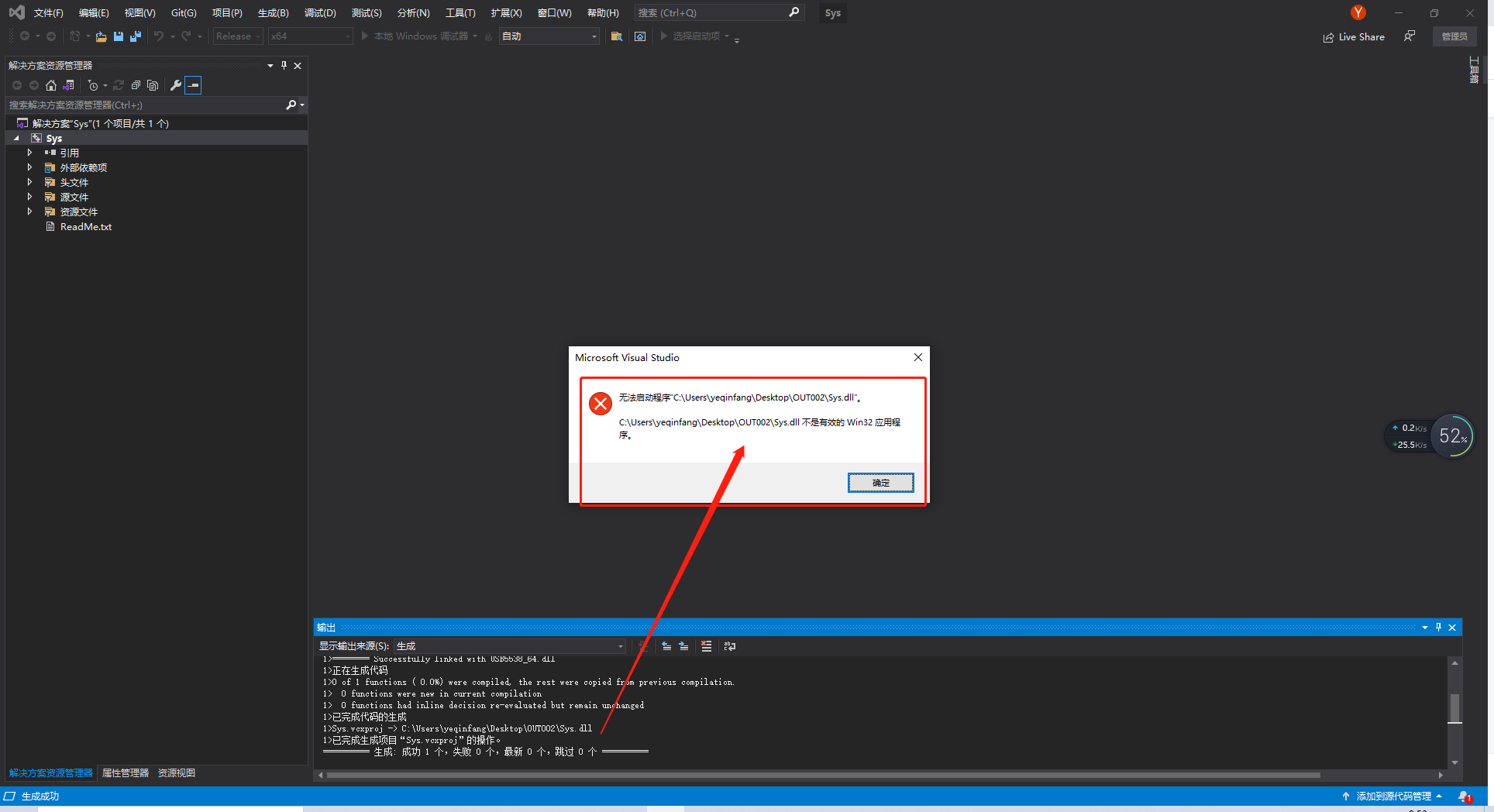Click 确定 in the error dialog
This screenshot has height=812, width=1494.
pyautogui.click(x=880, y=482)
